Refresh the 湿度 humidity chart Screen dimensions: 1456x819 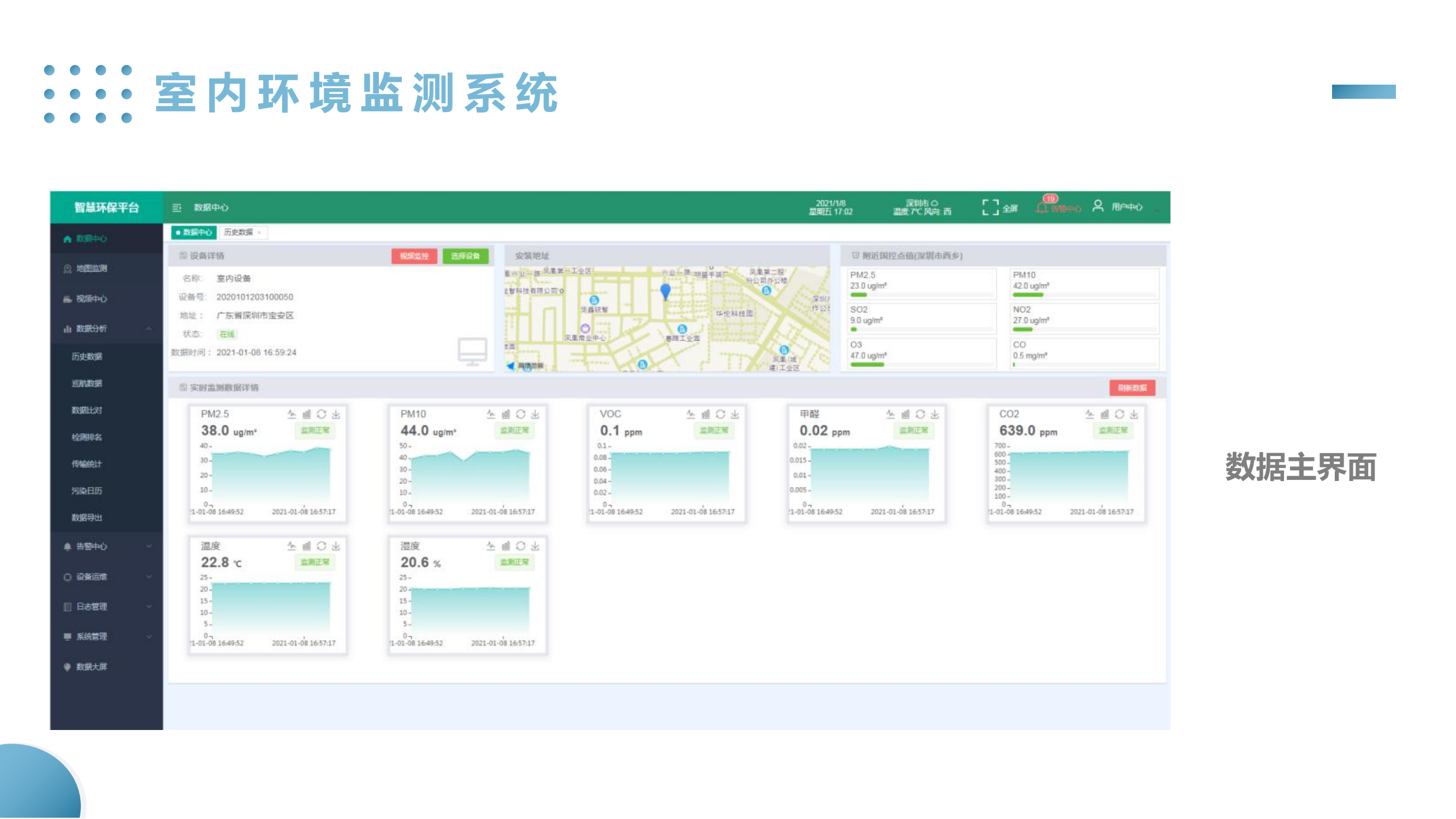[x=521, y=546]
